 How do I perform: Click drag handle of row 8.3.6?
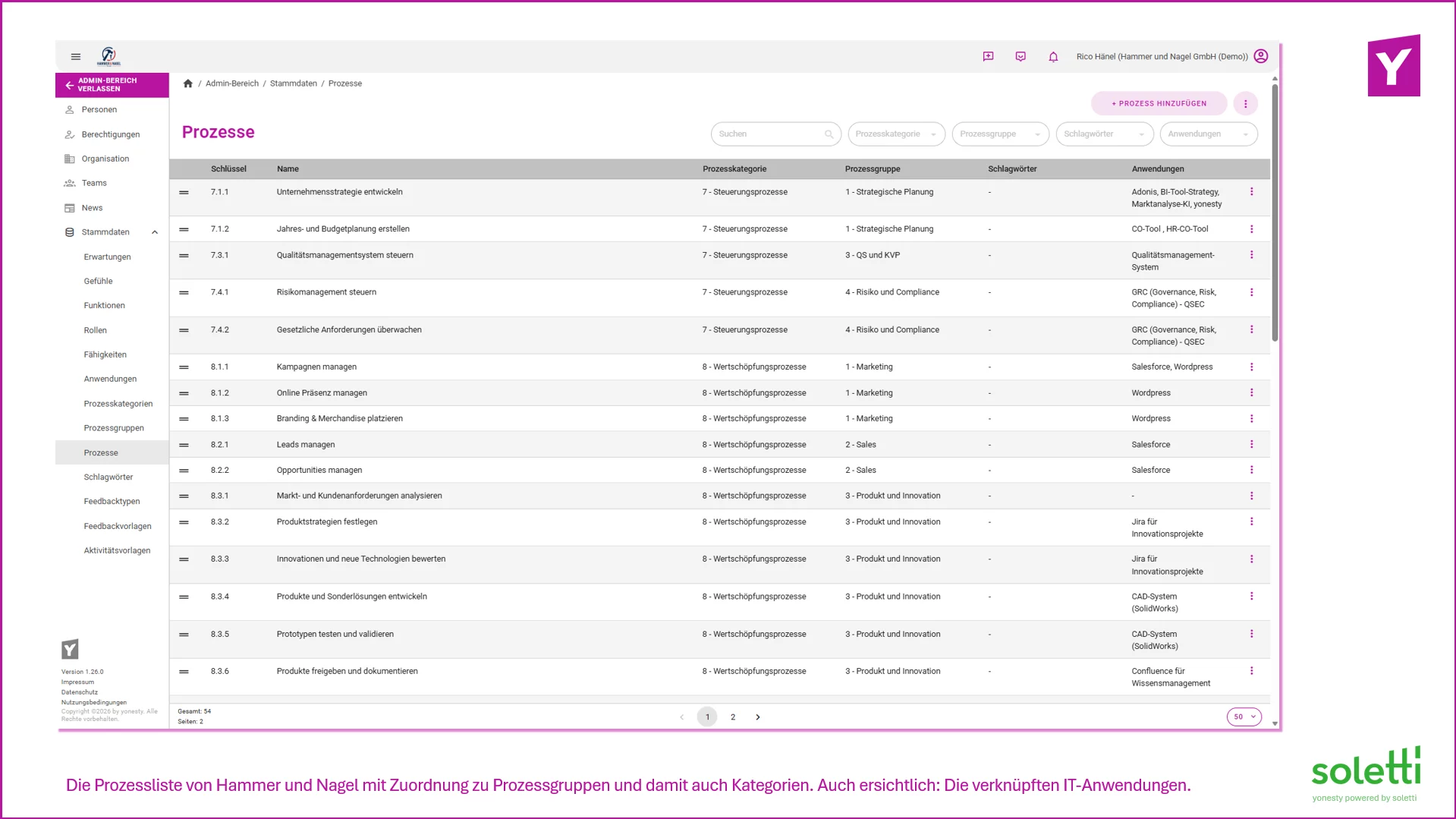pyautogui.click(x=184, y=672)
